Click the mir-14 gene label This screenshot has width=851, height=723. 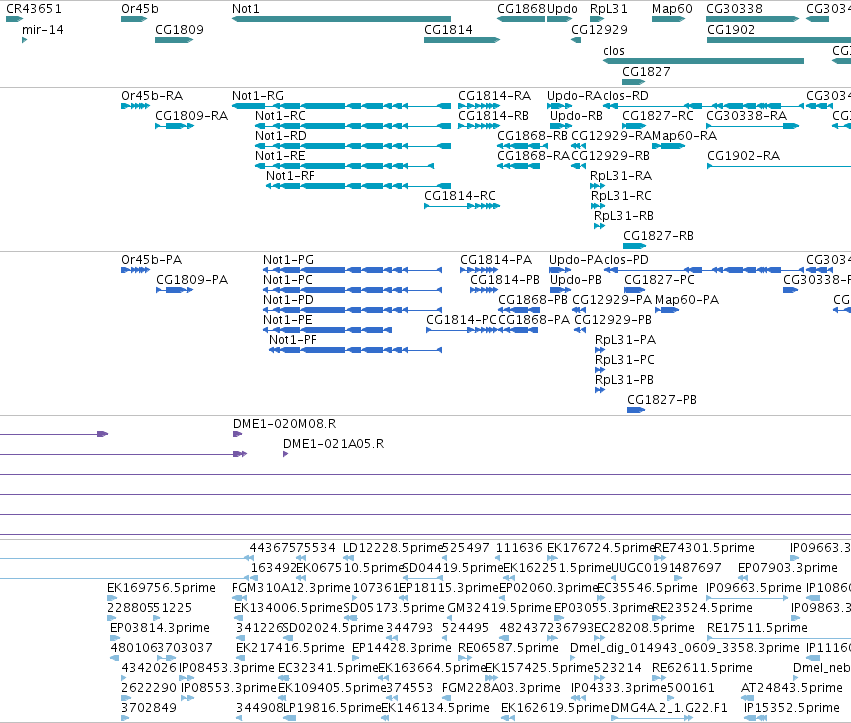click(43, 29)
